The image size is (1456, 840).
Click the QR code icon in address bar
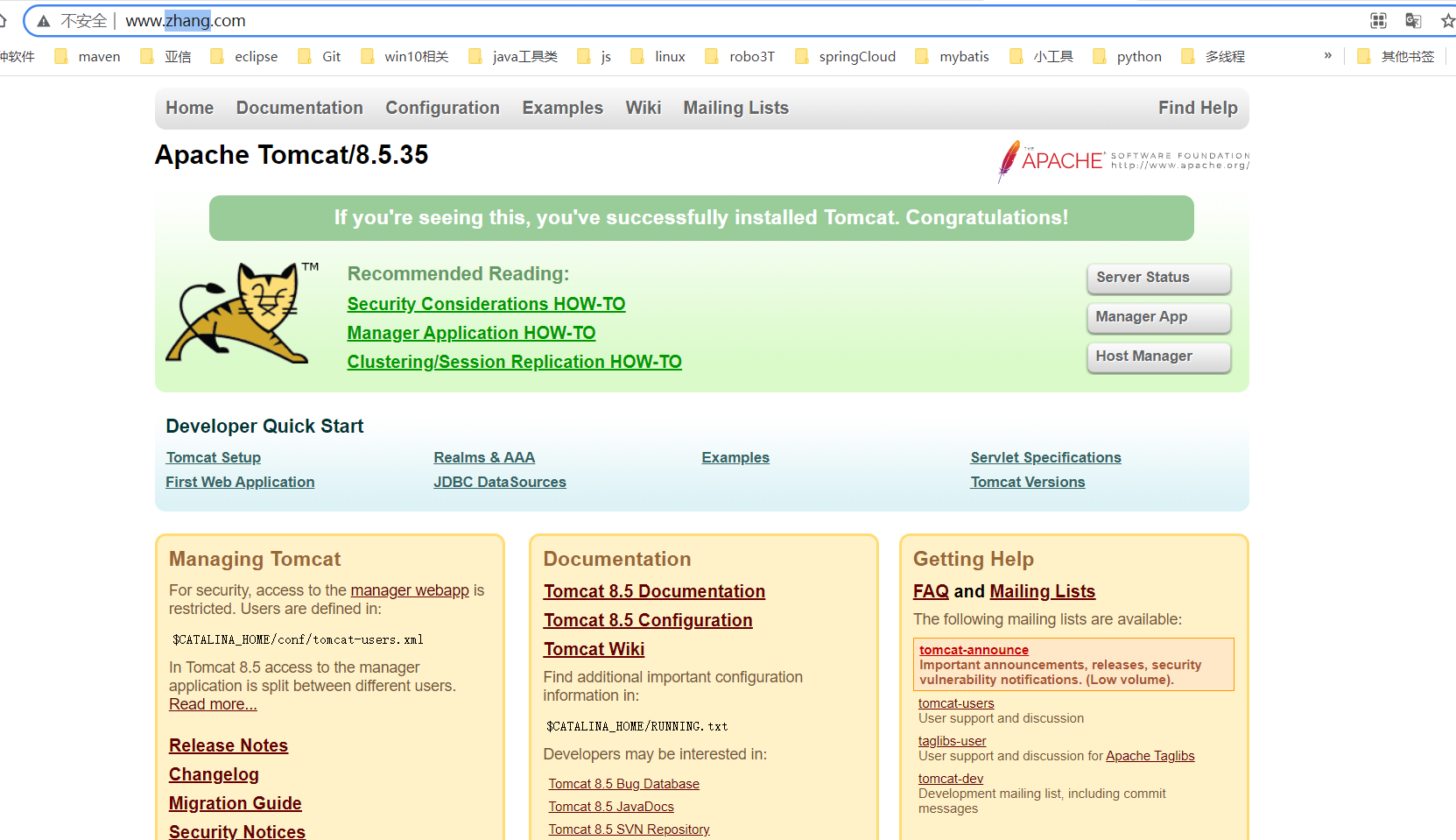[x=1379, y=21]
